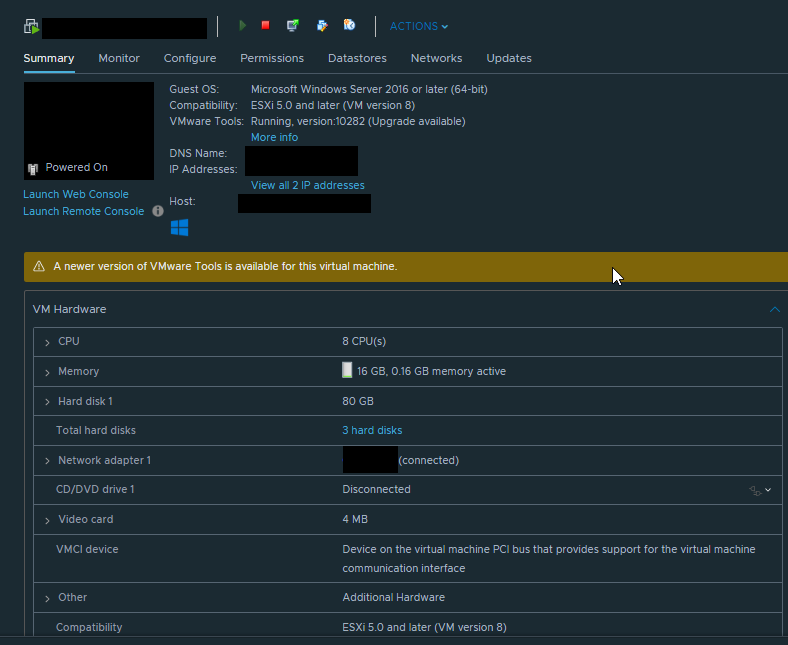Click the green Power On icon
The image size is (788, 645).
coord(243,25)
